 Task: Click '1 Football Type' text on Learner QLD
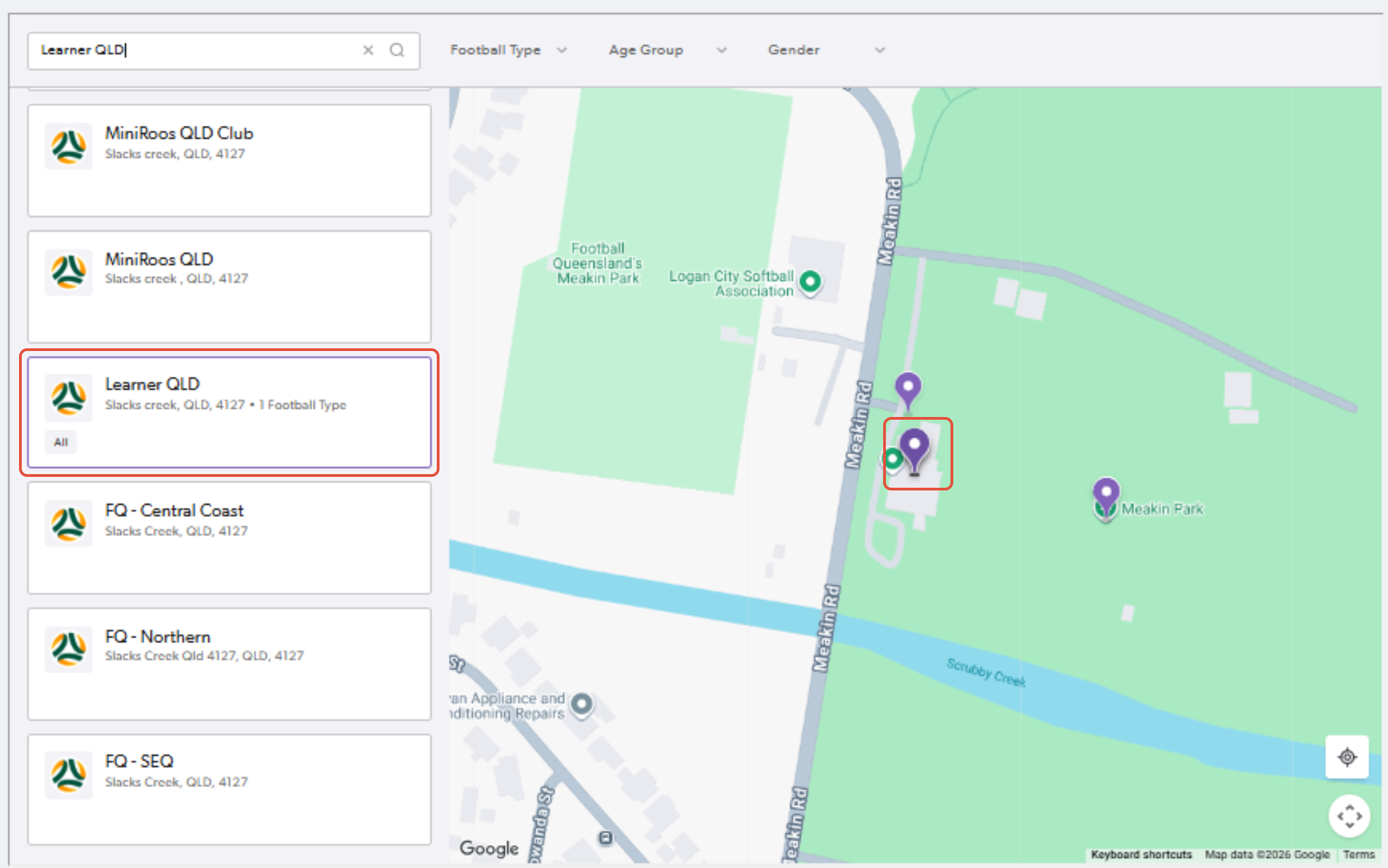[303, 405]
